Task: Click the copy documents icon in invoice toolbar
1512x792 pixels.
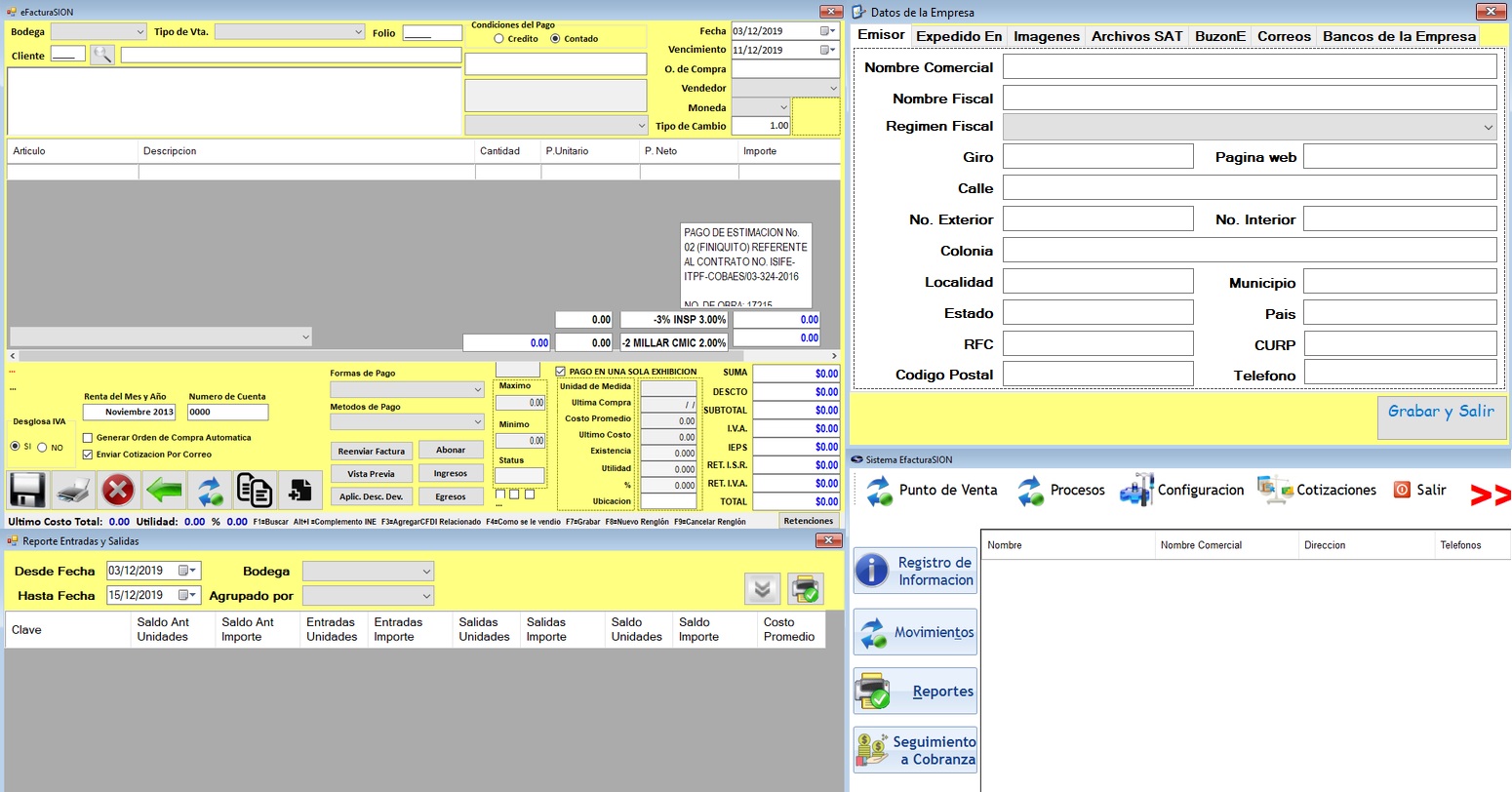Action: point(255,490)
